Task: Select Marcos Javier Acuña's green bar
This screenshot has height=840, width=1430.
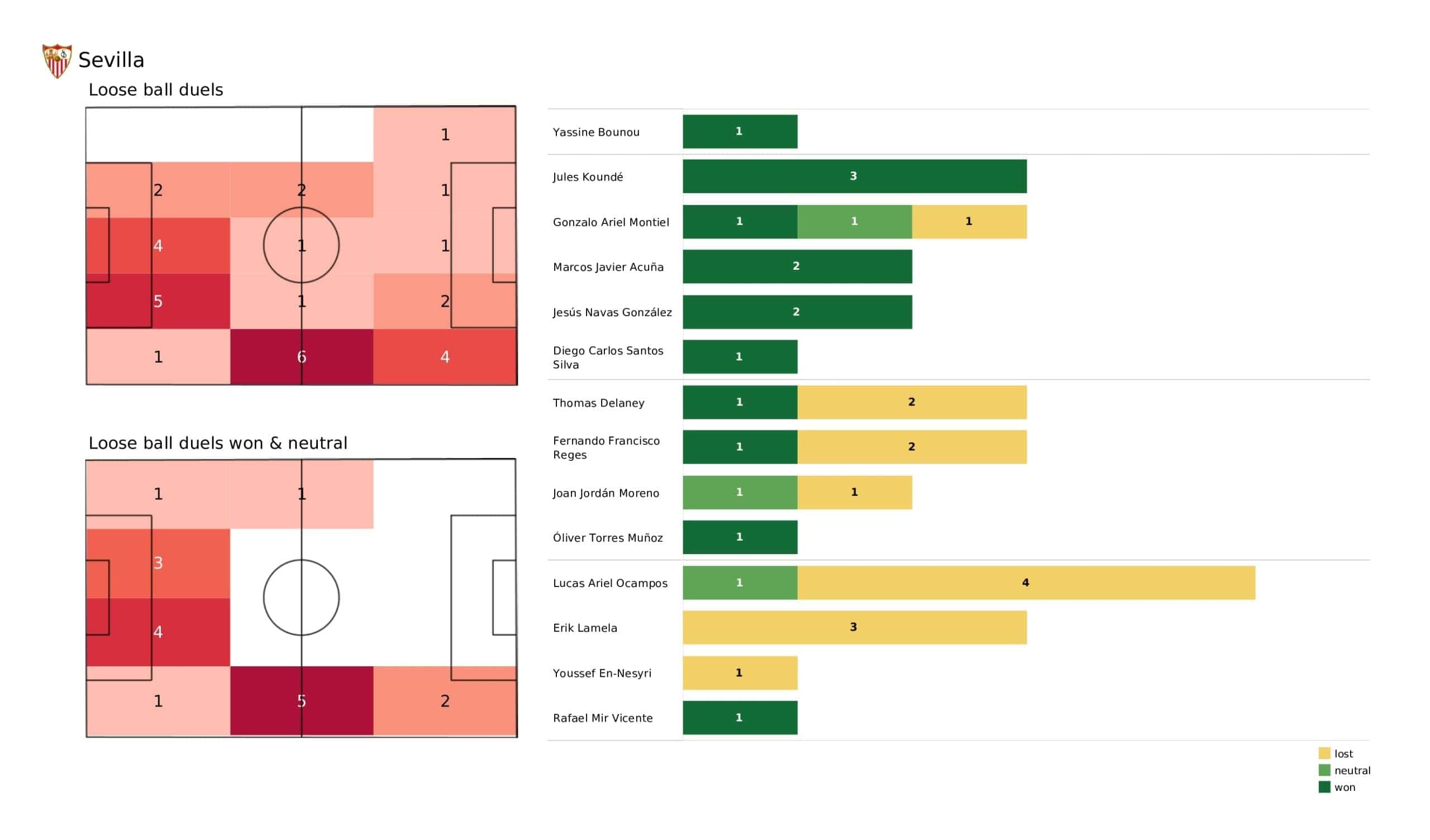Action: (x=797, y=266)
